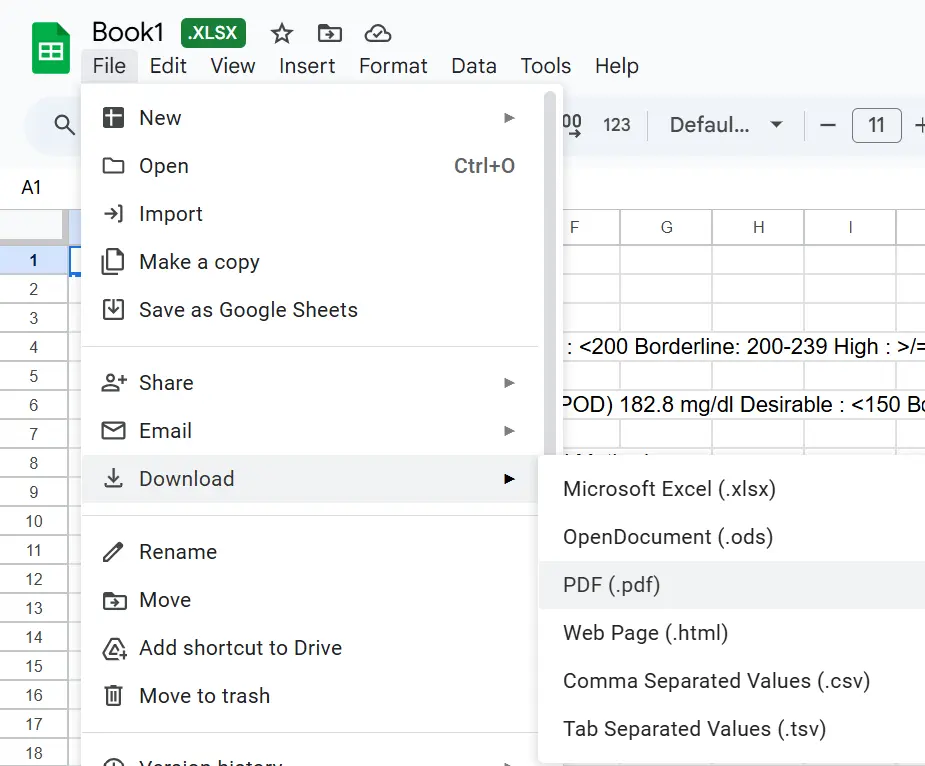Screen dimensions: 925x766
Task: Click the Google Sheets logo
Action: click(49, 46)
